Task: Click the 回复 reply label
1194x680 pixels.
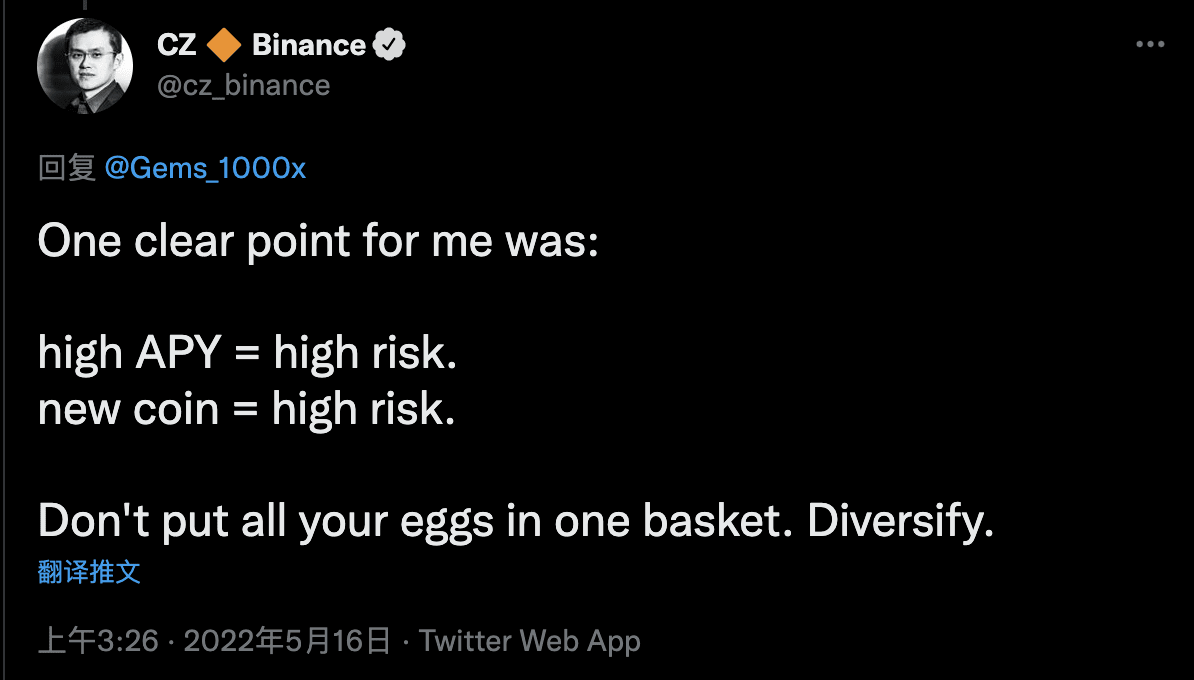Action: 67,168
